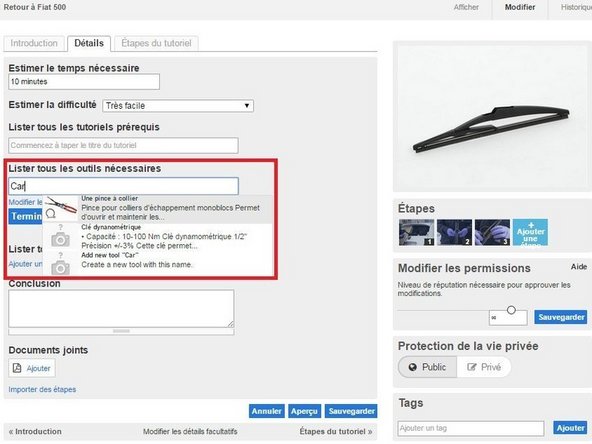Click the tools input containing Car
This screenshot has height=444, width=592.
pos(123,186)
